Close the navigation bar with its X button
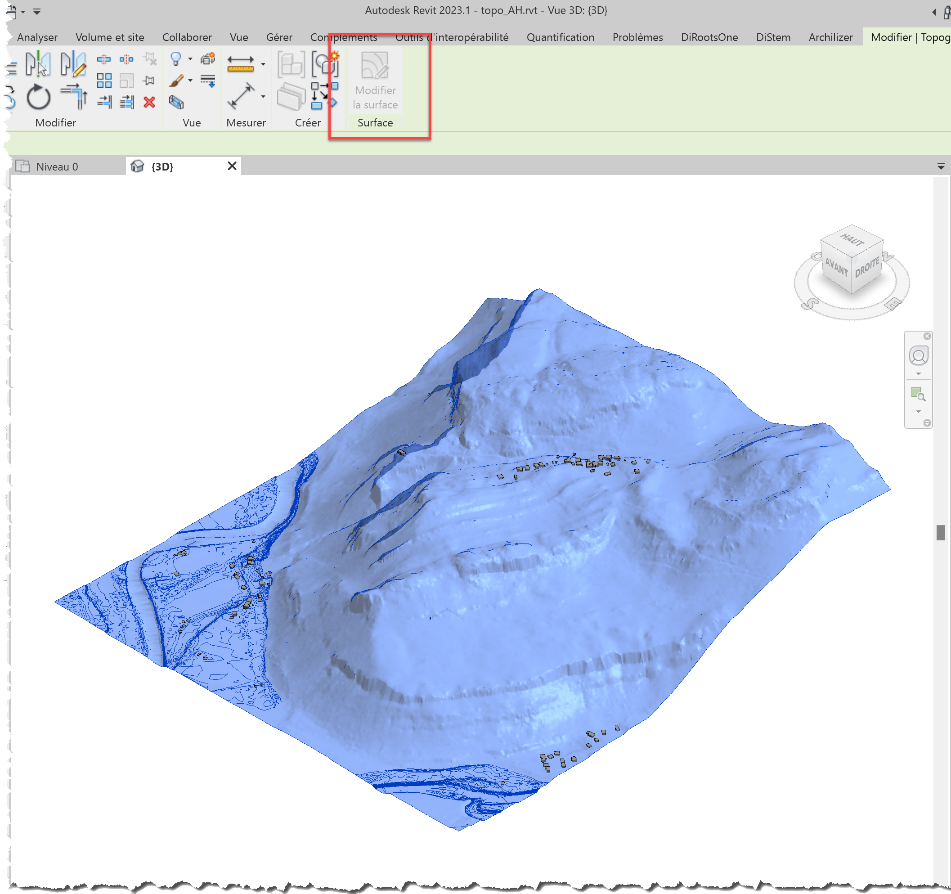951x894 pixels. pyautogui.click(x=927, y=337)
